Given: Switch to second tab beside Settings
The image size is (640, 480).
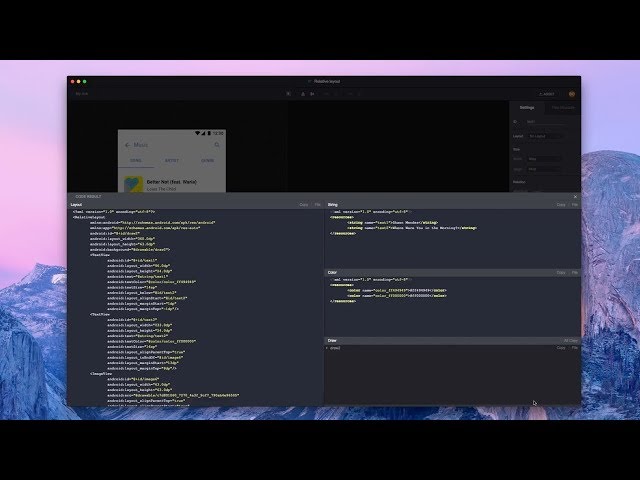Looking at the screenshot, I should coord(563,107).
